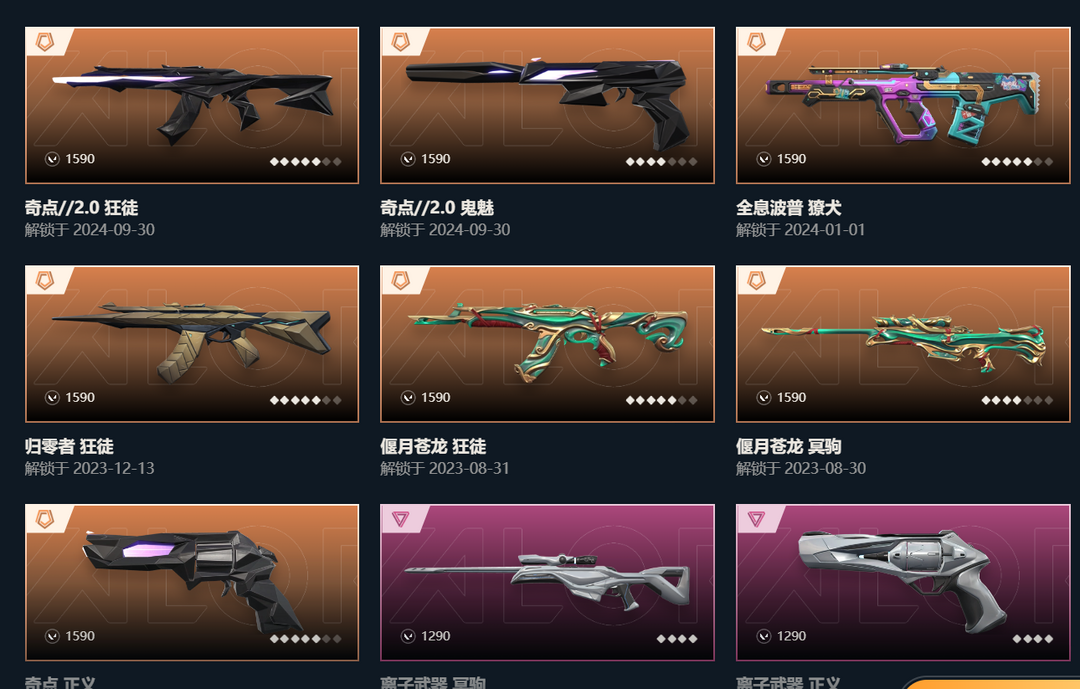Click the 奇点//2.0 鬼魅 title text
Screen dimensions: 1080x689
tap(437, 207)
